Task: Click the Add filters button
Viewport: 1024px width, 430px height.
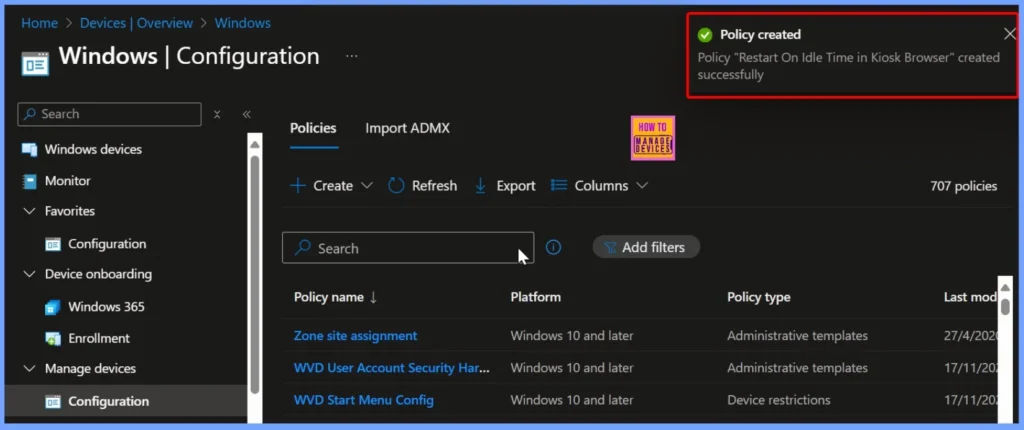Action: point(646,247)
